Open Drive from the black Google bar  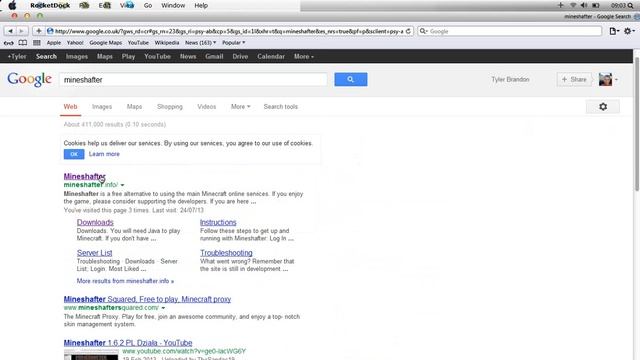(x=240, y=56)
